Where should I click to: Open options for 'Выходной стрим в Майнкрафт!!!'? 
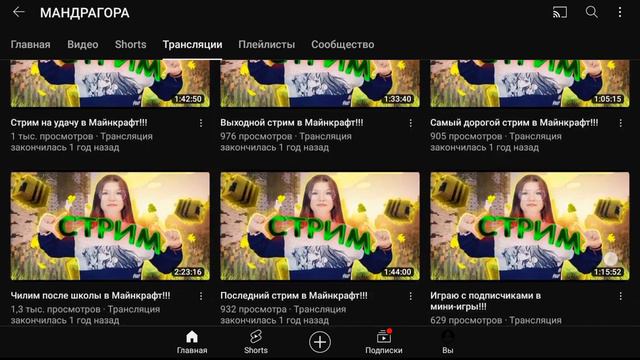(x=411, y=123)
